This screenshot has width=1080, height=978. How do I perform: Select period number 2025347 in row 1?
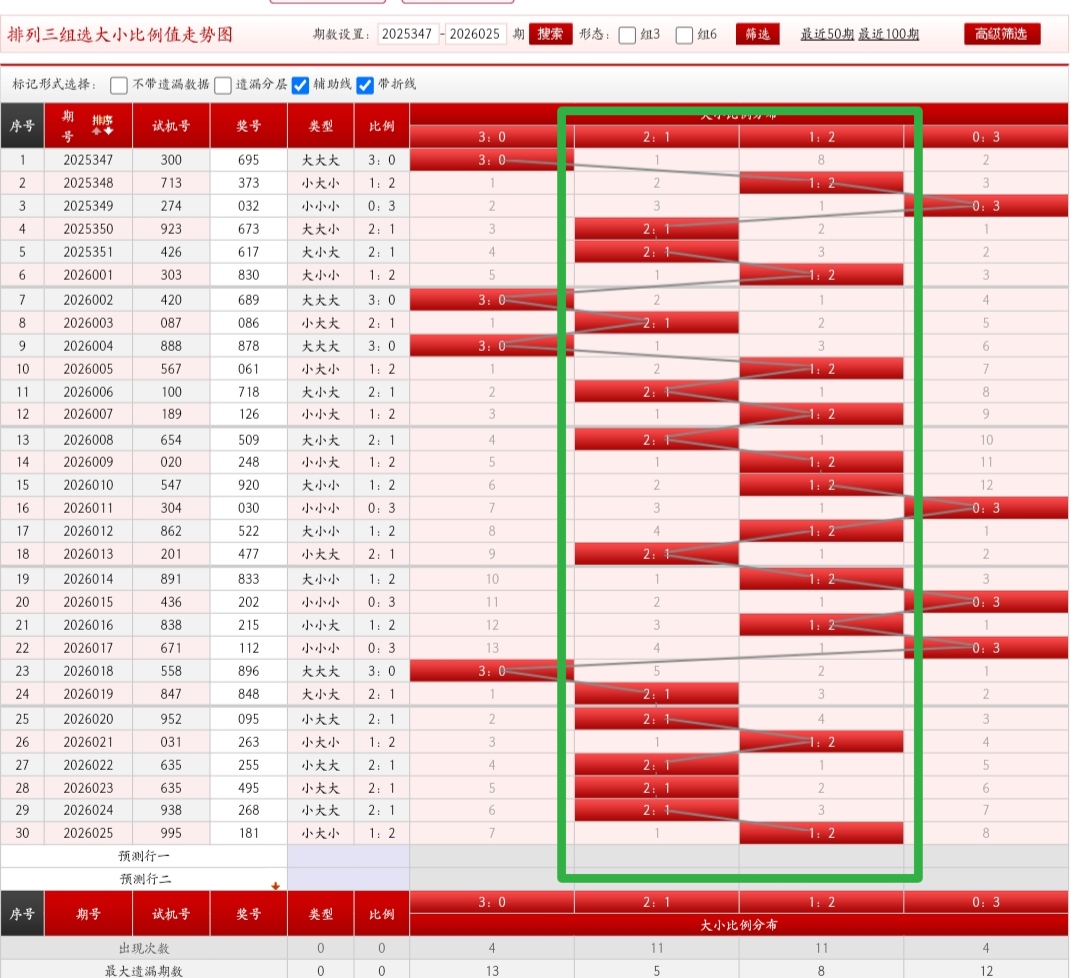pos(88,160)
